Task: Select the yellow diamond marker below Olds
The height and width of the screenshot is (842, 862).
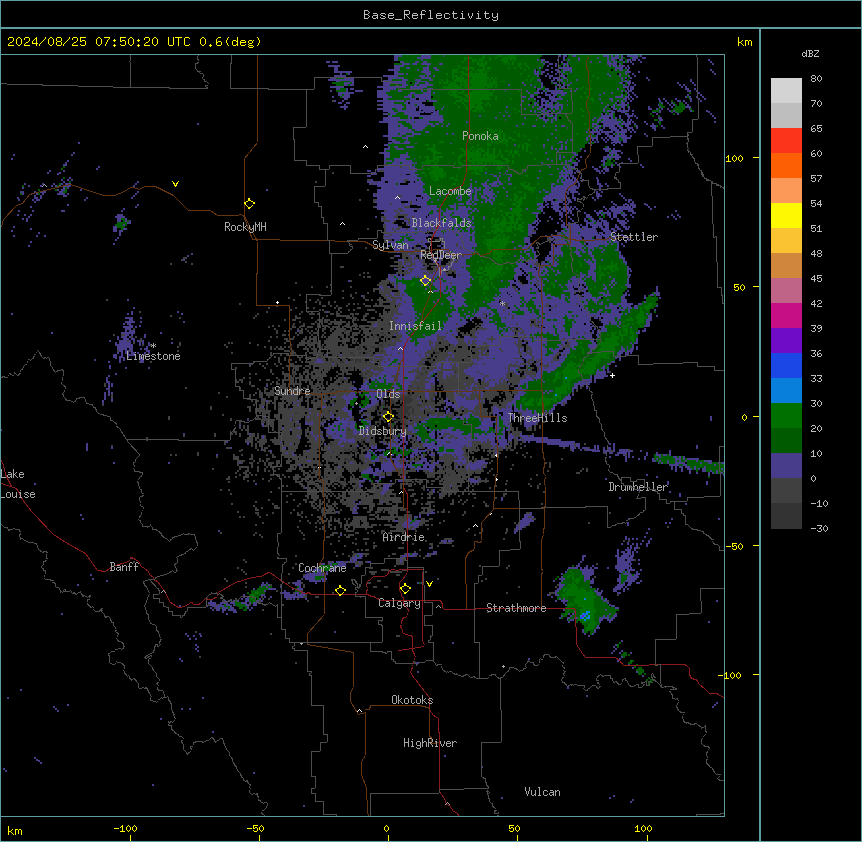Action: coord(388,417)
